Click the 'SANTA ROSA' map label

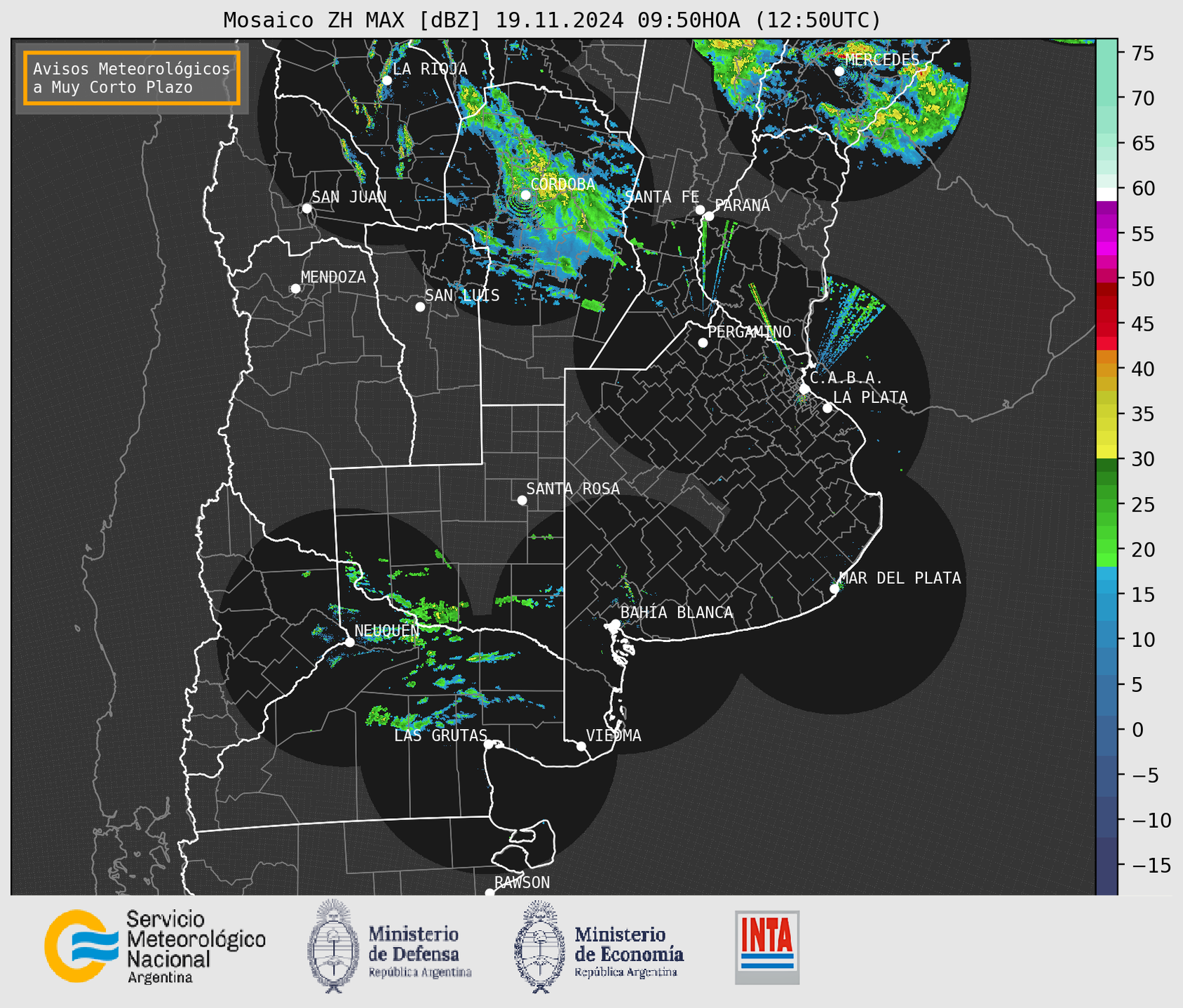[x=573, y=489]
